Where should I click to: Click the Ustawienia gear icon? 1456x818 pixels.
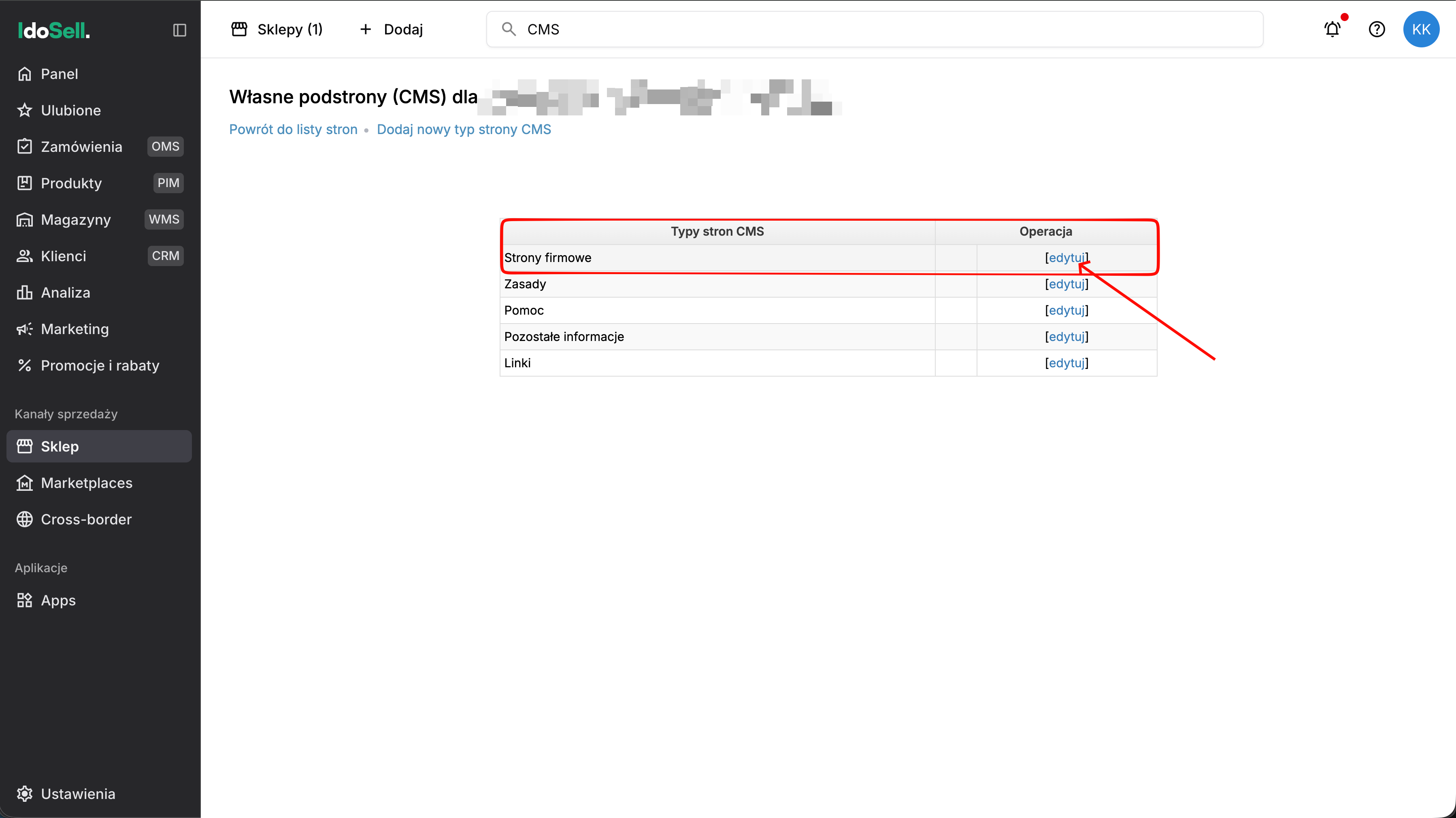[24, 794]
